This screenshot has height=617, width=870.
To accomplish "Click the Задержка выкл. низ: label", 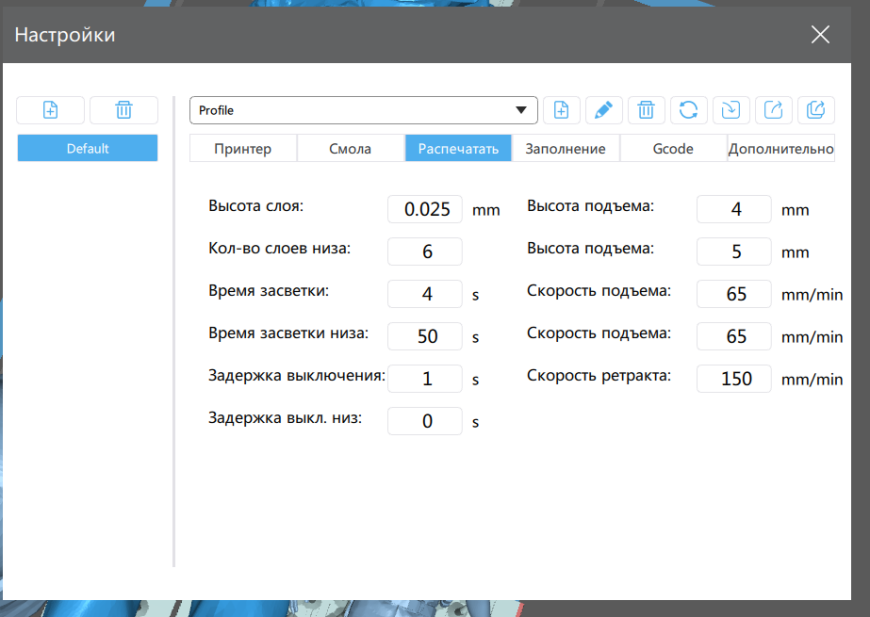I will [x=285, y=418].
